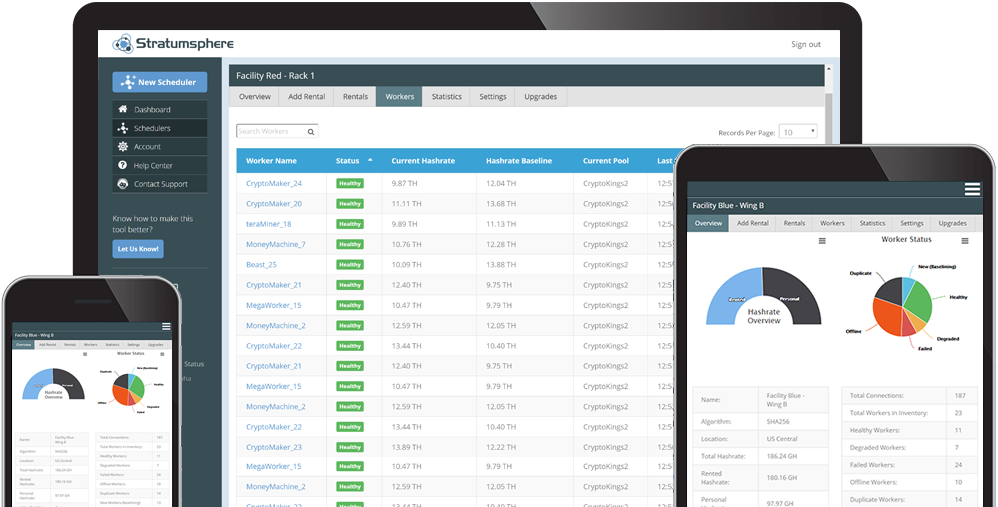Open the hamburger menu on the phone
Image resolution: width=998 pixels, height=507 pixels.
click(166, 326)
